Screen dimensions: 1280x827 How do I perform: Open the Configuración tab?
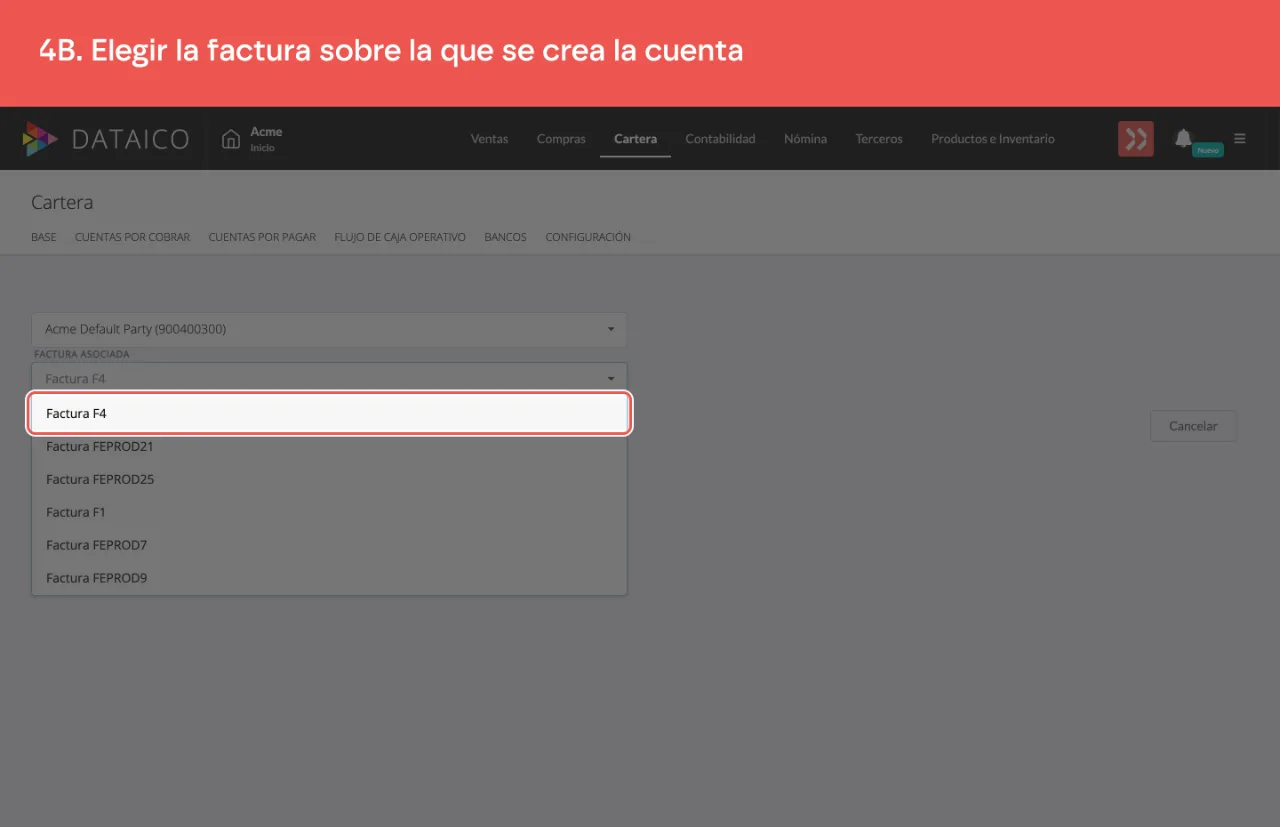click(x=588, y=237)
